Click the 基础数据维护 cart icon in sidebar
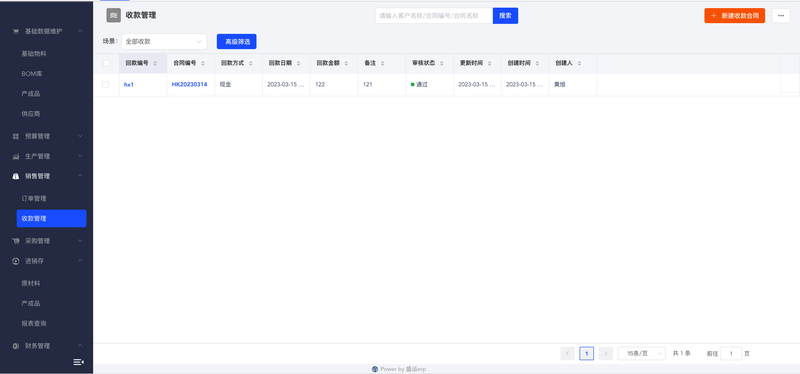 coord(16,31)
